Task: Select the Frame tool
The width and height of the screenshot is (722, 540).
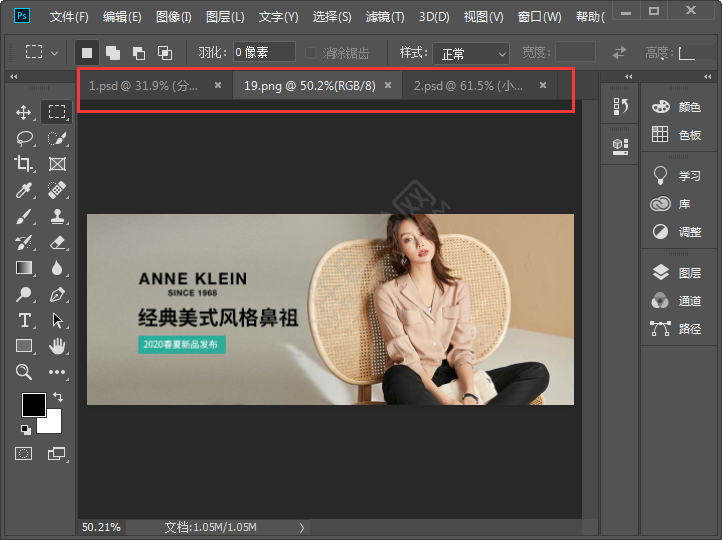Action: pos(57,164)
